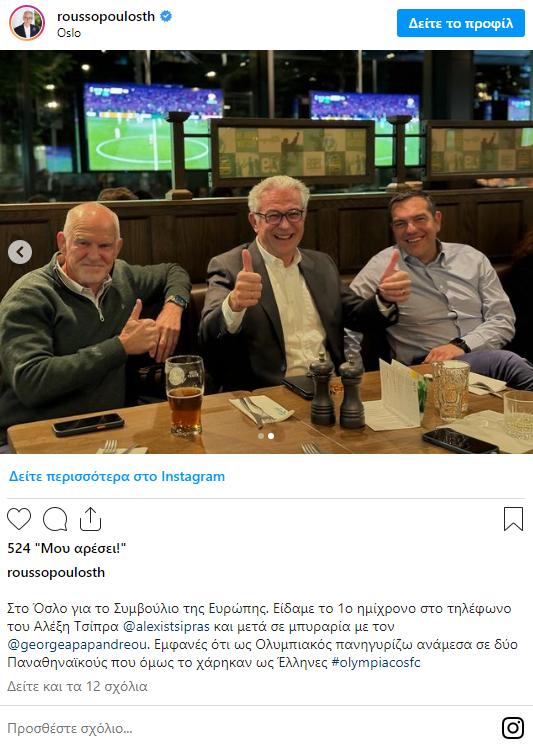Open the roussopoulosth username in header
The height and width of the screenshot is (747, 533).
(x=106, y=17)
